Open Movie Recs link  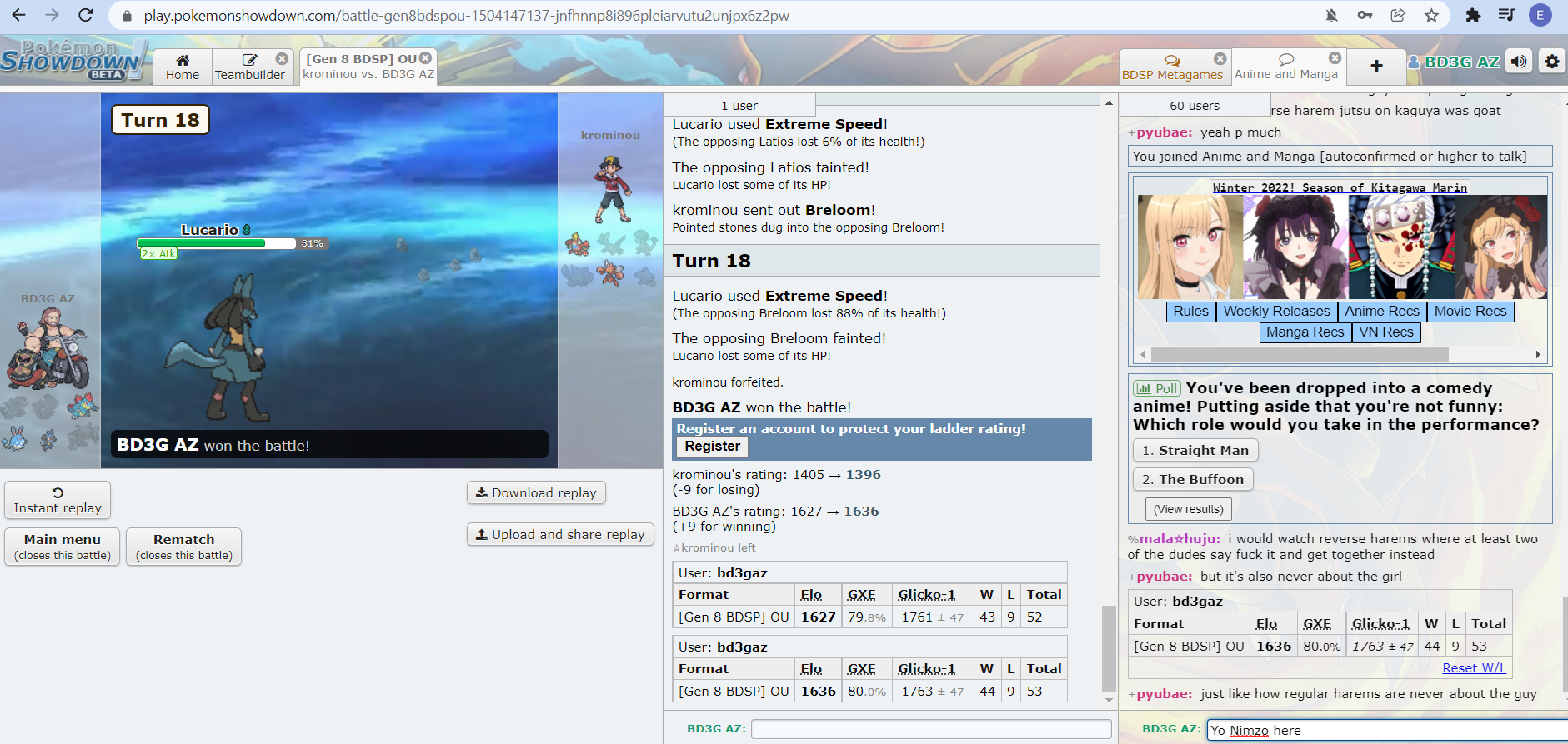point(1470,311)
